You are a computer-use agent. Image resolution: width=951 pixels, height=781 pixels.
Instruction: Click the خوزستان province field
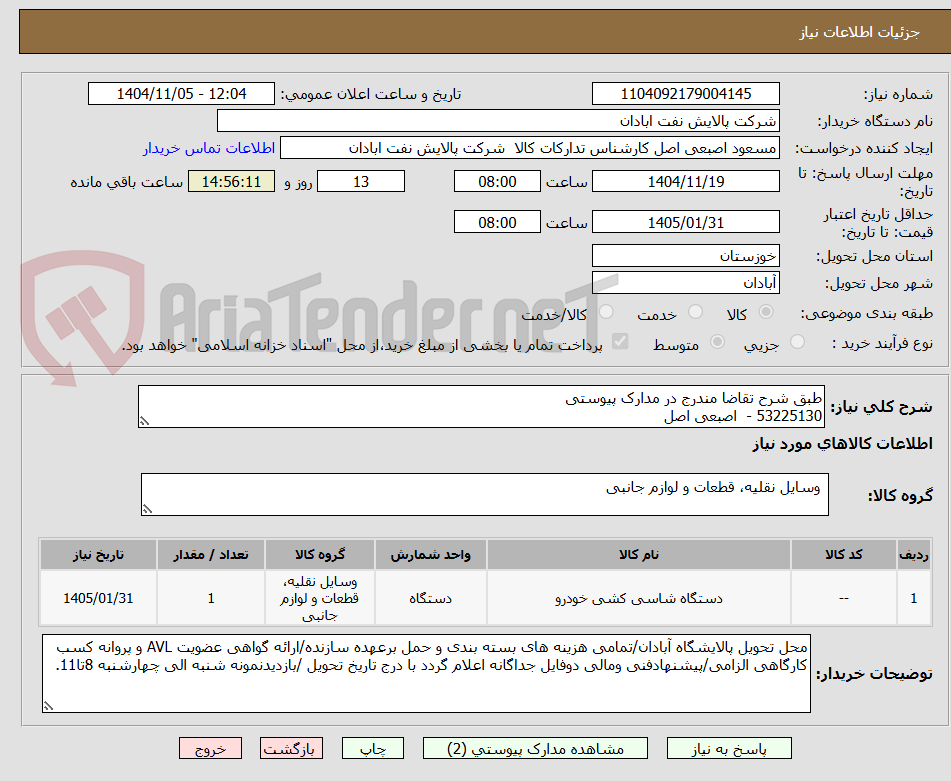(x=686, y=255)
